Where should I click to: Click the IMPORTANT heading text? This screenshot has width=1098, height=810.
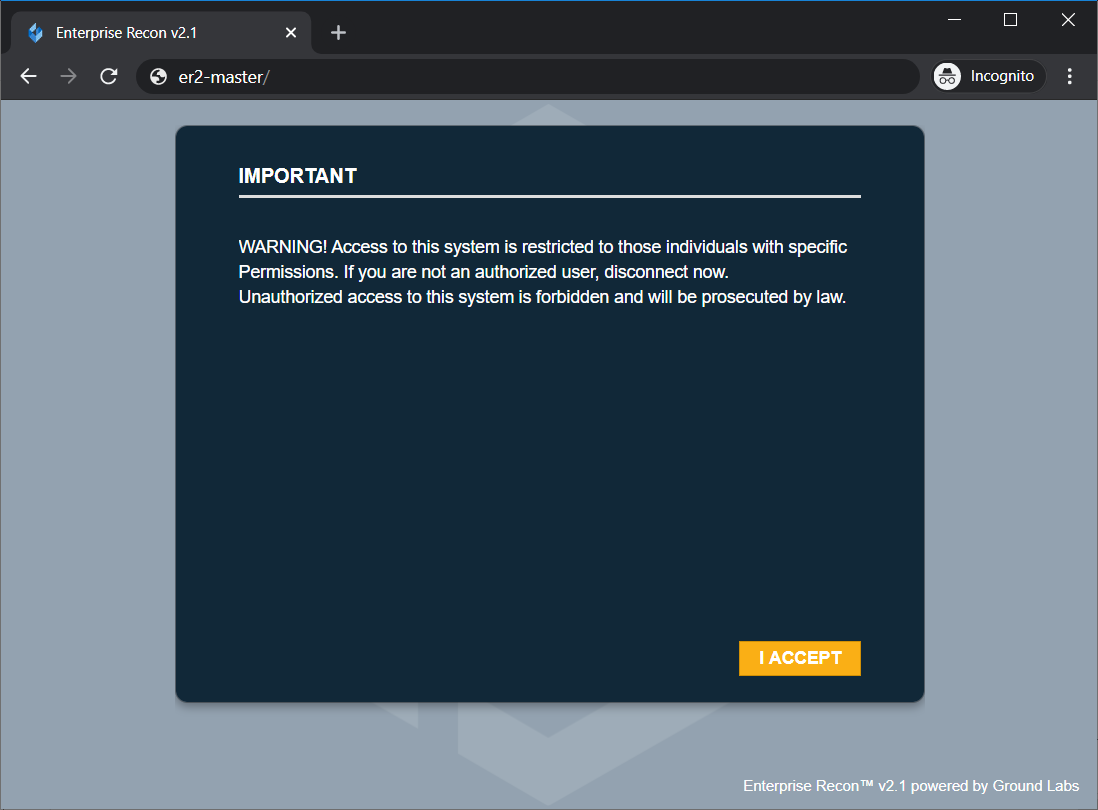(297, 175)
